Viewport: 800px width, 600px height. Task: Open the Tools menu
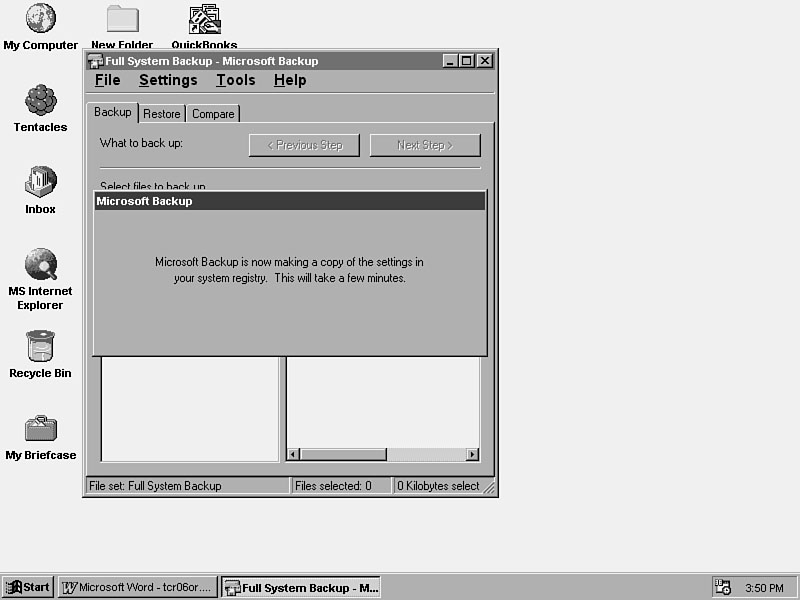[x=235, y=80]
